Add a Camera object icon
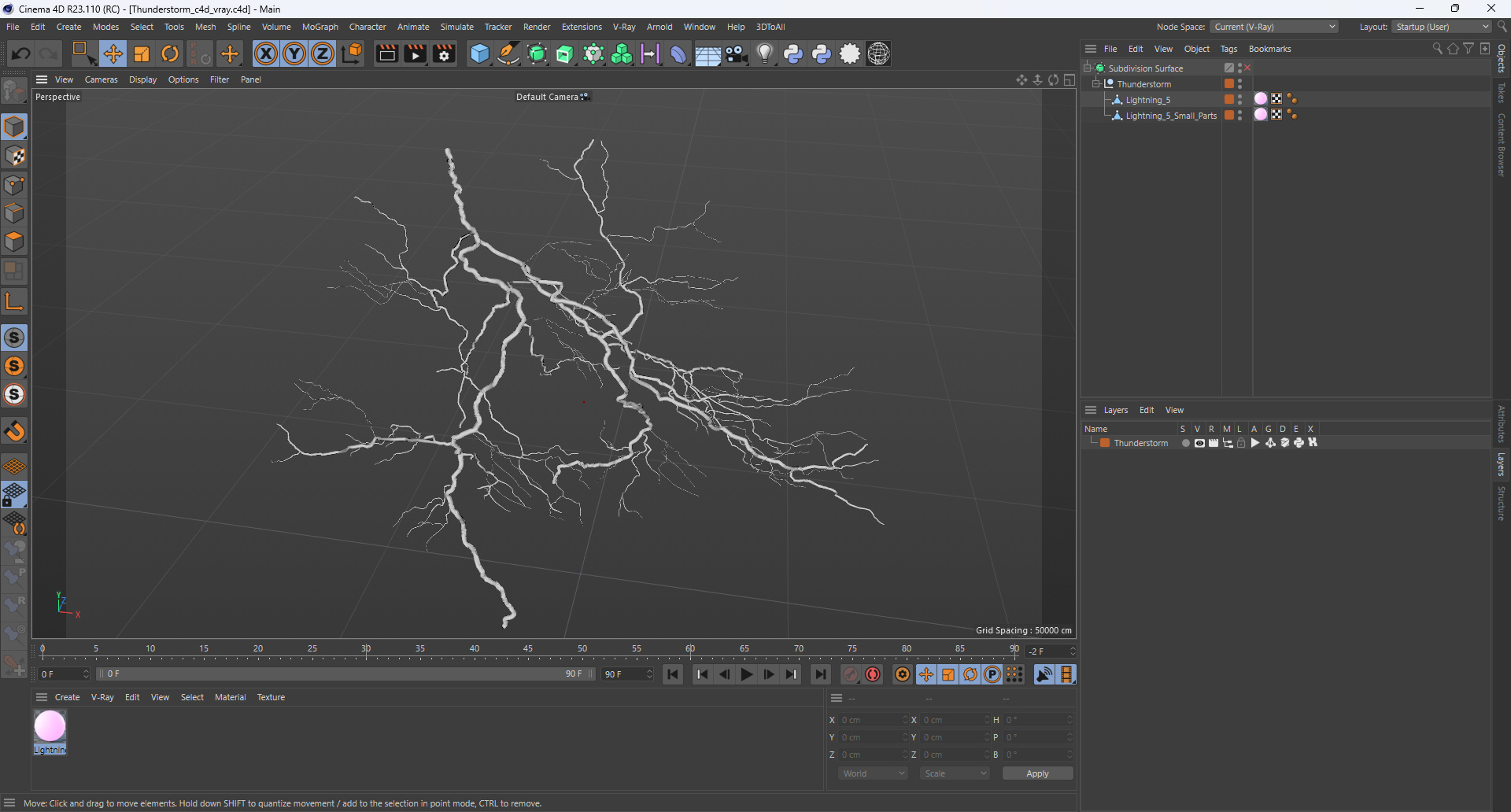1511x812 pixels. 736,54
